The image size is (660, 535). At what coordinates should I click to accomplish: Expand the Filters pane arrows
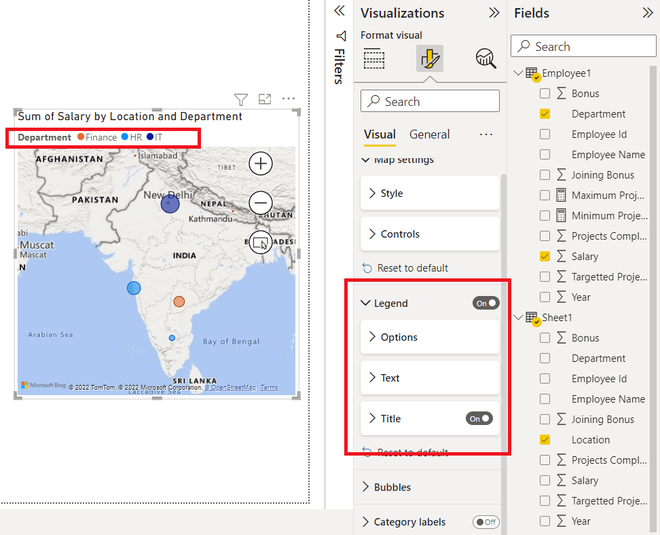(339, 11)
